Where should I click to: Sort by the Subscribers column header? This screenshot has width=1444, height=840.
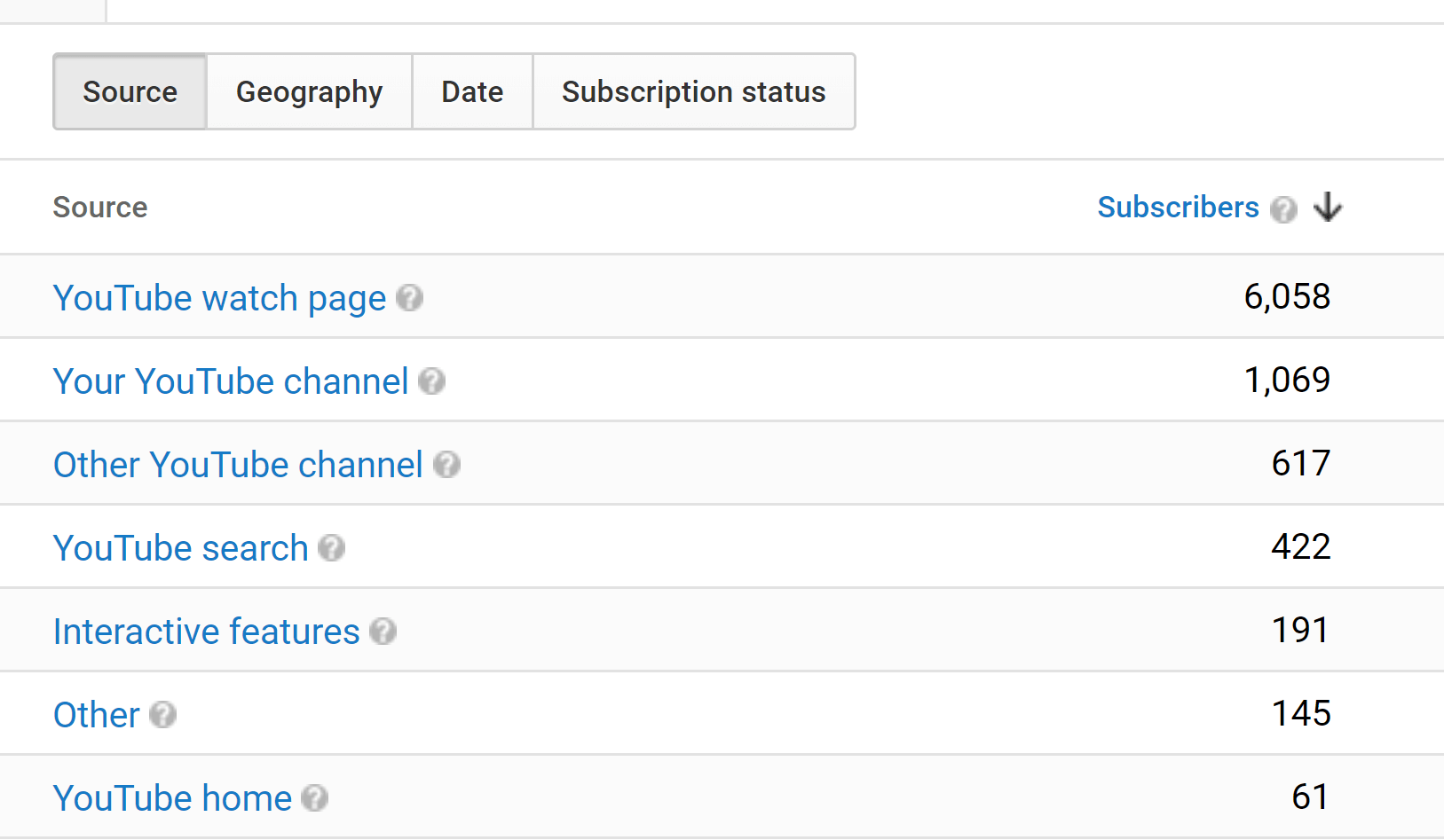click(1178, 207)
